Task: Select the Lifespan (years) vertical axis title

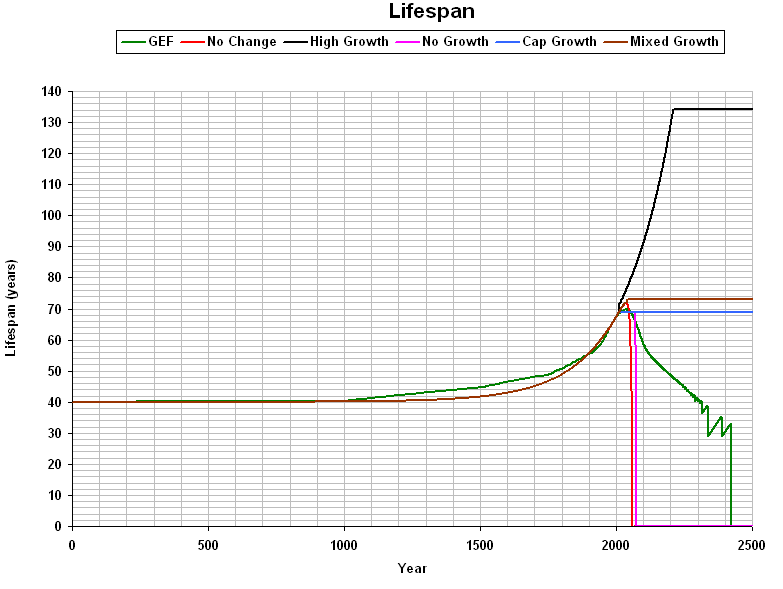Action: pos(12,309)
